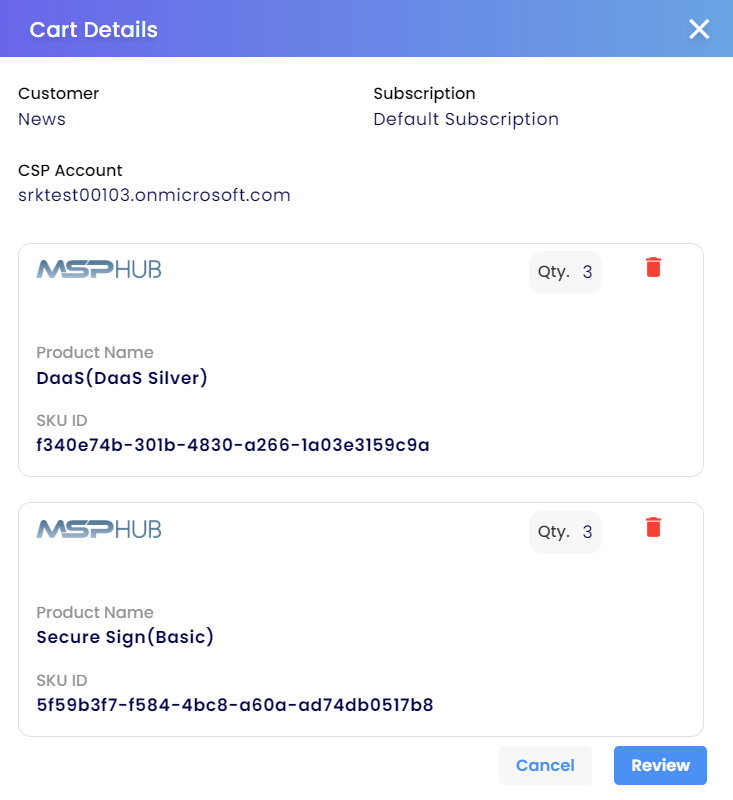Screen dimensions: 733x800
Task: Click SKU ID starting with 5f59b3f7
Action: (235, 705)
